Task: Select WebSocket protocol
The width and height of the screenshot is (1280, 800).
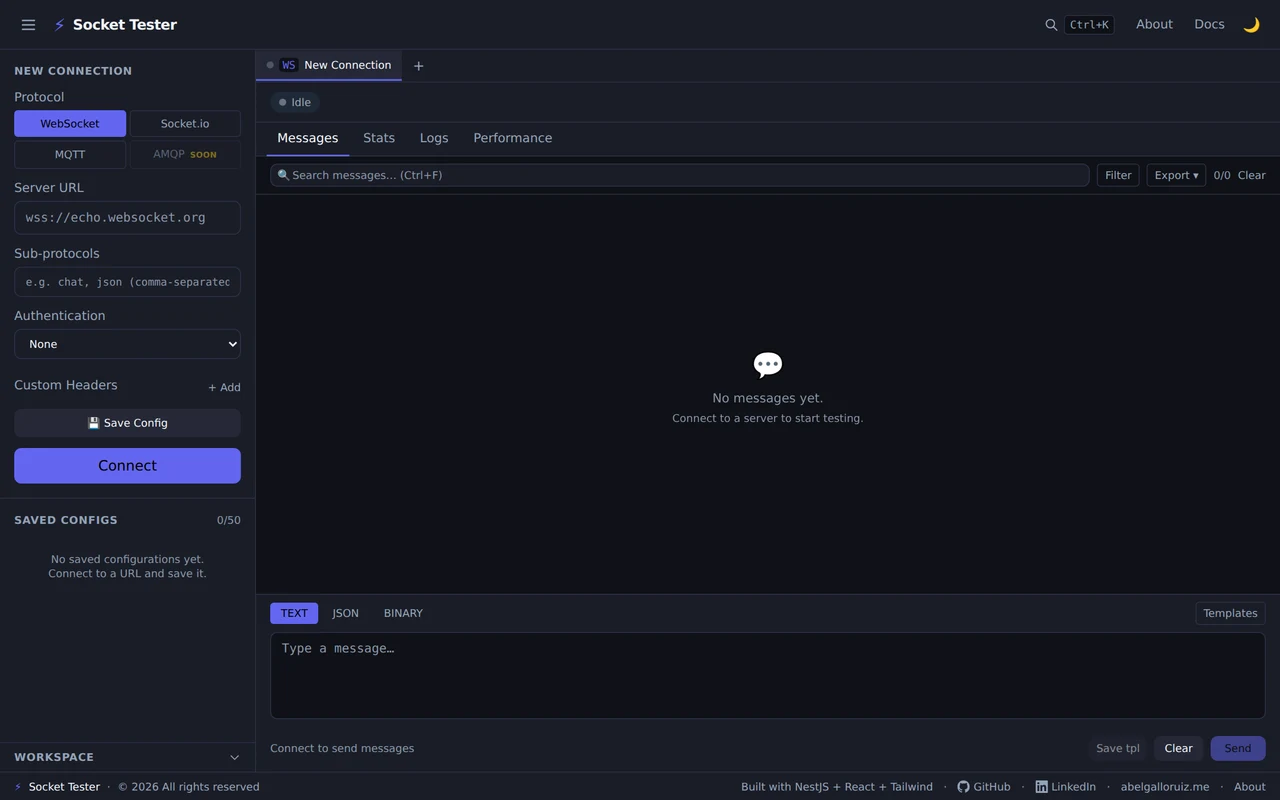Action: (70, 124)
